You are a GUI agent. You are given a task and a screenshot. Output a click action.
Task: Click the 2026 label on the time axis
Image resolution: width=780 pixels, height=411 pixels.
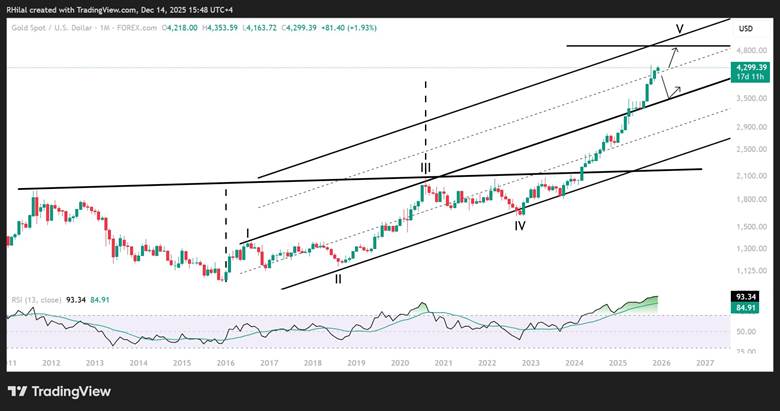661,363
